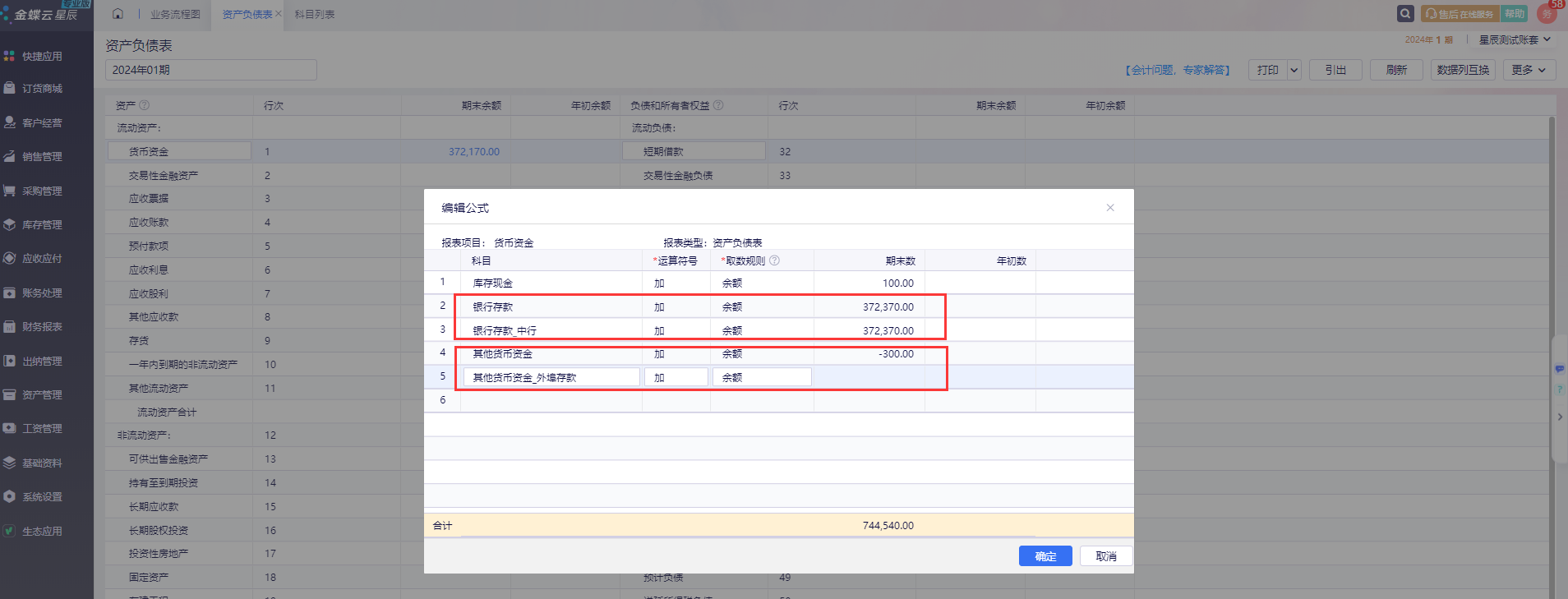Open 账务处理 sidebar module
The image size is (1568, 599).
(x=42, y=293)
